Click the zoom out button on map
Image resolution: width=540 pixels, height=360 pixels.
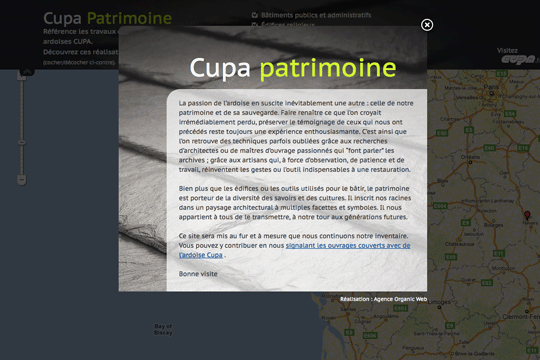(22, 180)
